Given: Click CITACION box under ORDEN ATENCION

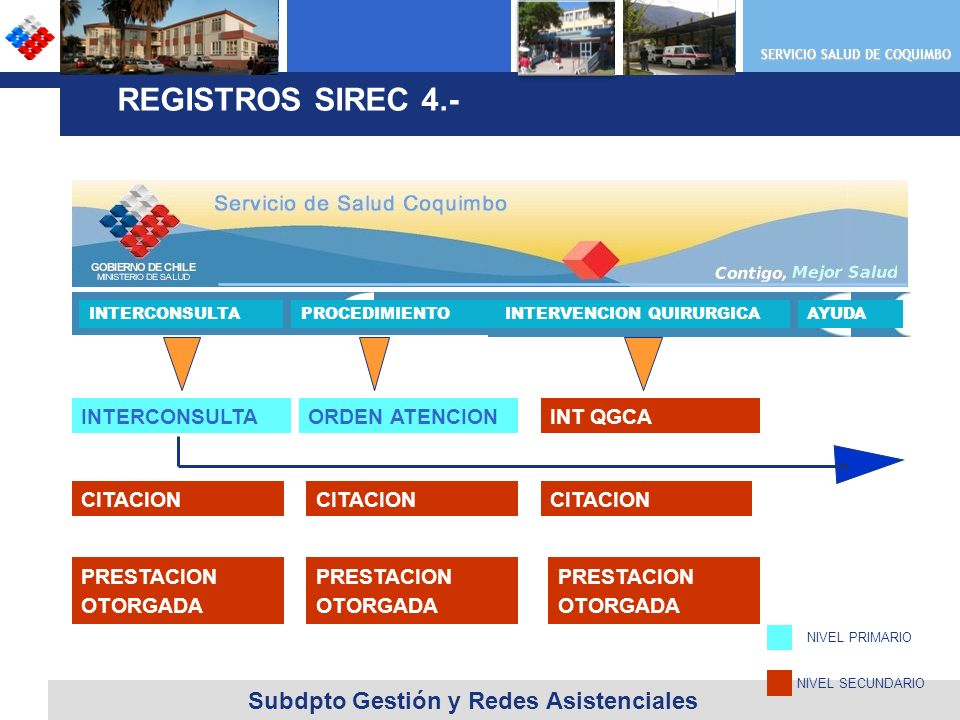Looking at the screenshot, I should point(412,498).
